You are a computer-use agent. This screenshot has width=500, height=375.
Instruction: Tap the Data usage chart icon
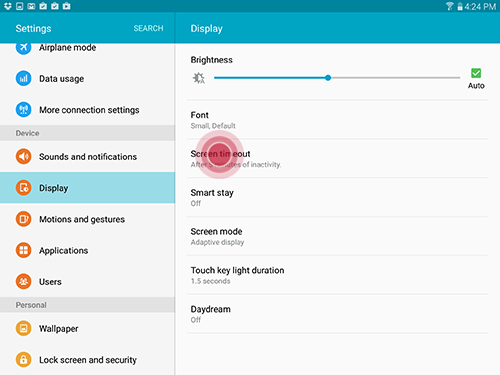(23, 78)
